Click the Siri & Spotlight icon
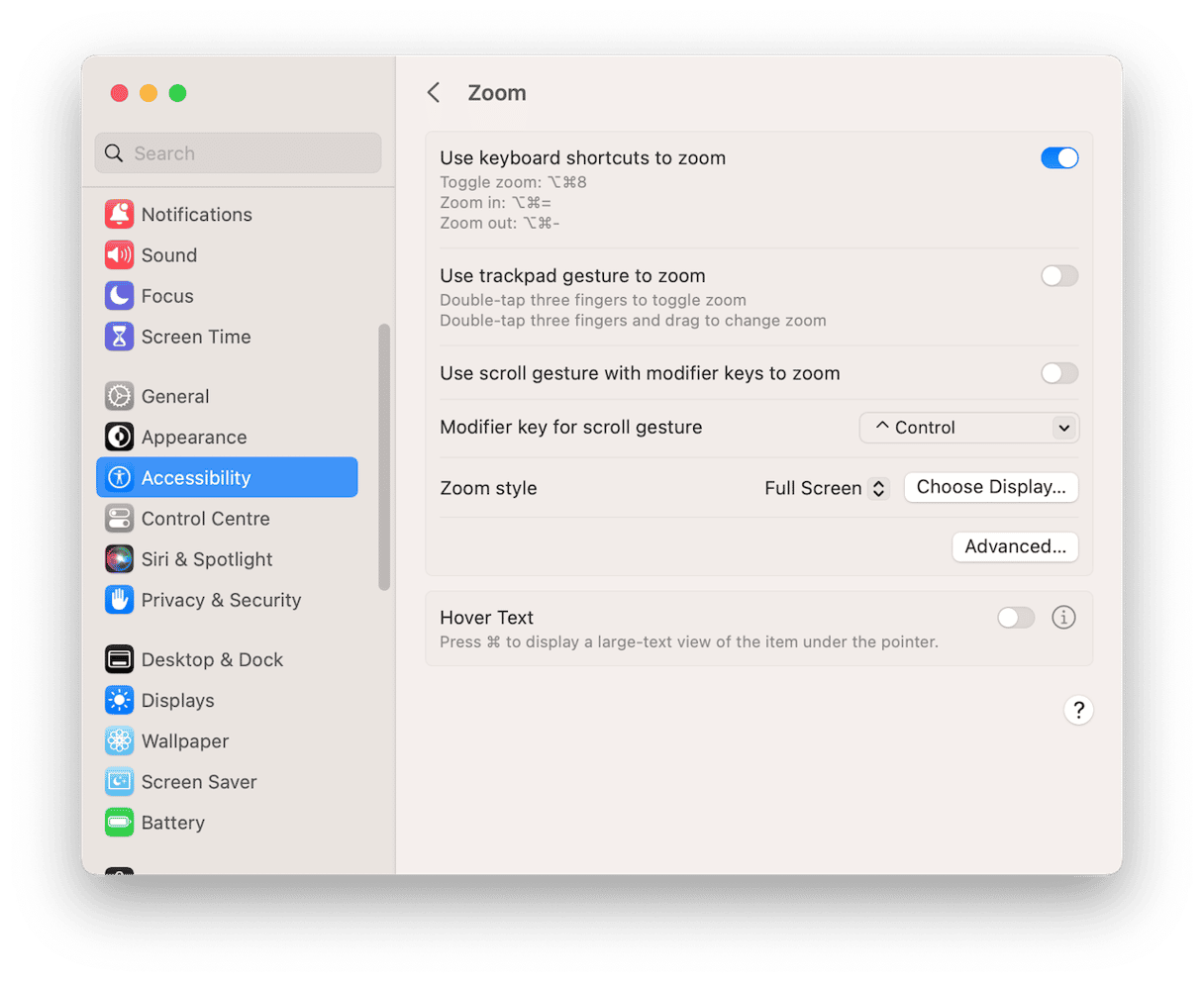1204x982 pixels. coord(119,559)
